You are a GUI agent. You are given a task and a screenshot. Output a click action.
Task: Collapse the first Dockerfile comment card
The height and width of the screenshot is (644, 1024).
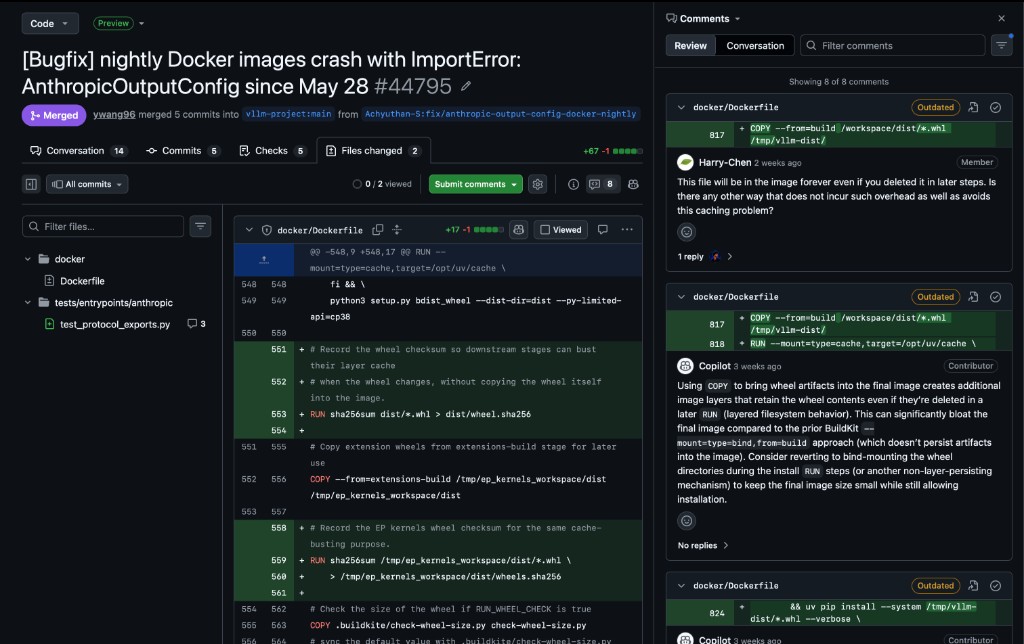[x=681, y=107]
